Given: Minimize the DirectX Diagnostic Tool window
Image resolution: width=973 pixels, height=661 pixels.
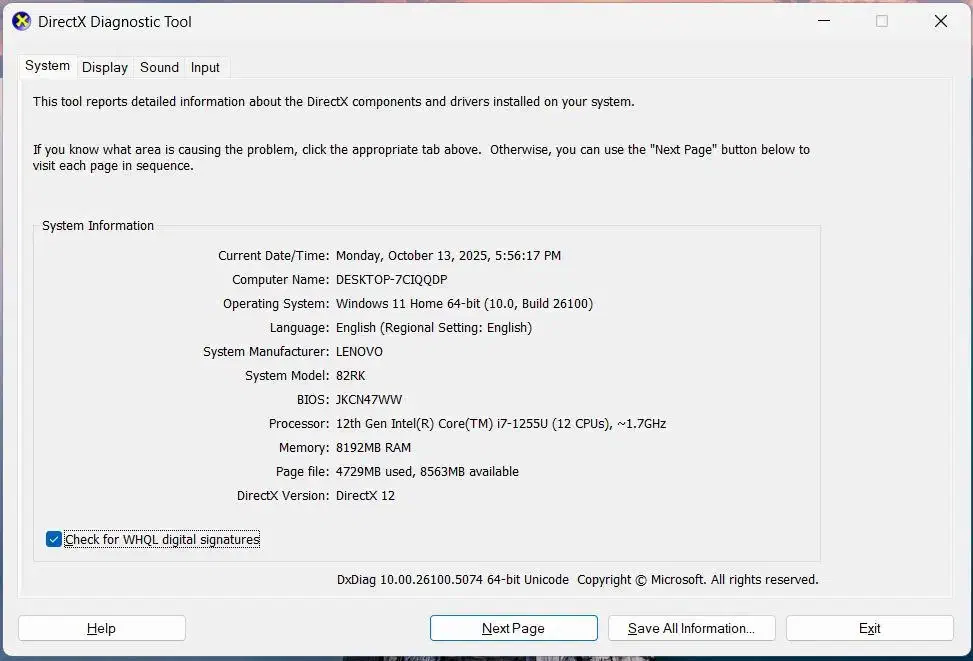Looking at the screenshot, I should pyautogui.click(x=824, y=21).
